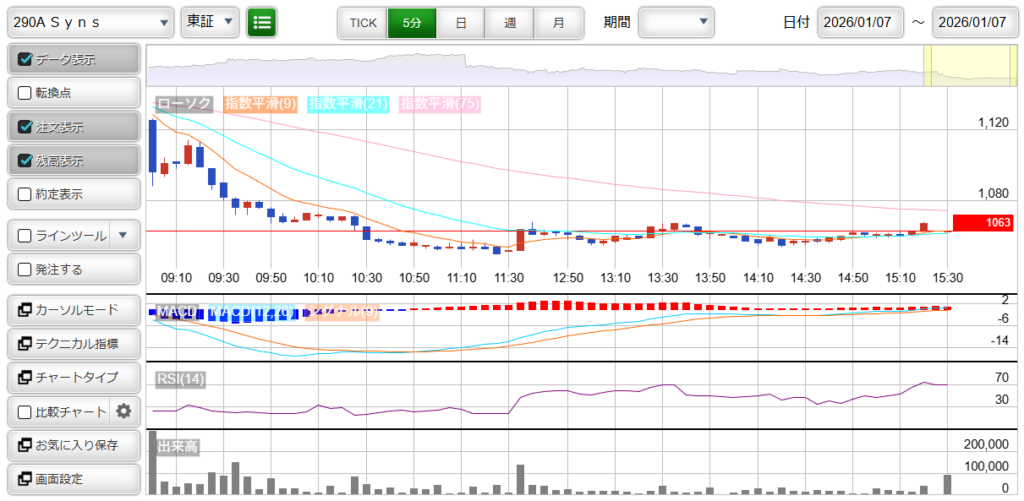This screenshot has height=501, width=1024.
Task: Switch to the TICK chart tab
Action: click(x=362, y=22)
